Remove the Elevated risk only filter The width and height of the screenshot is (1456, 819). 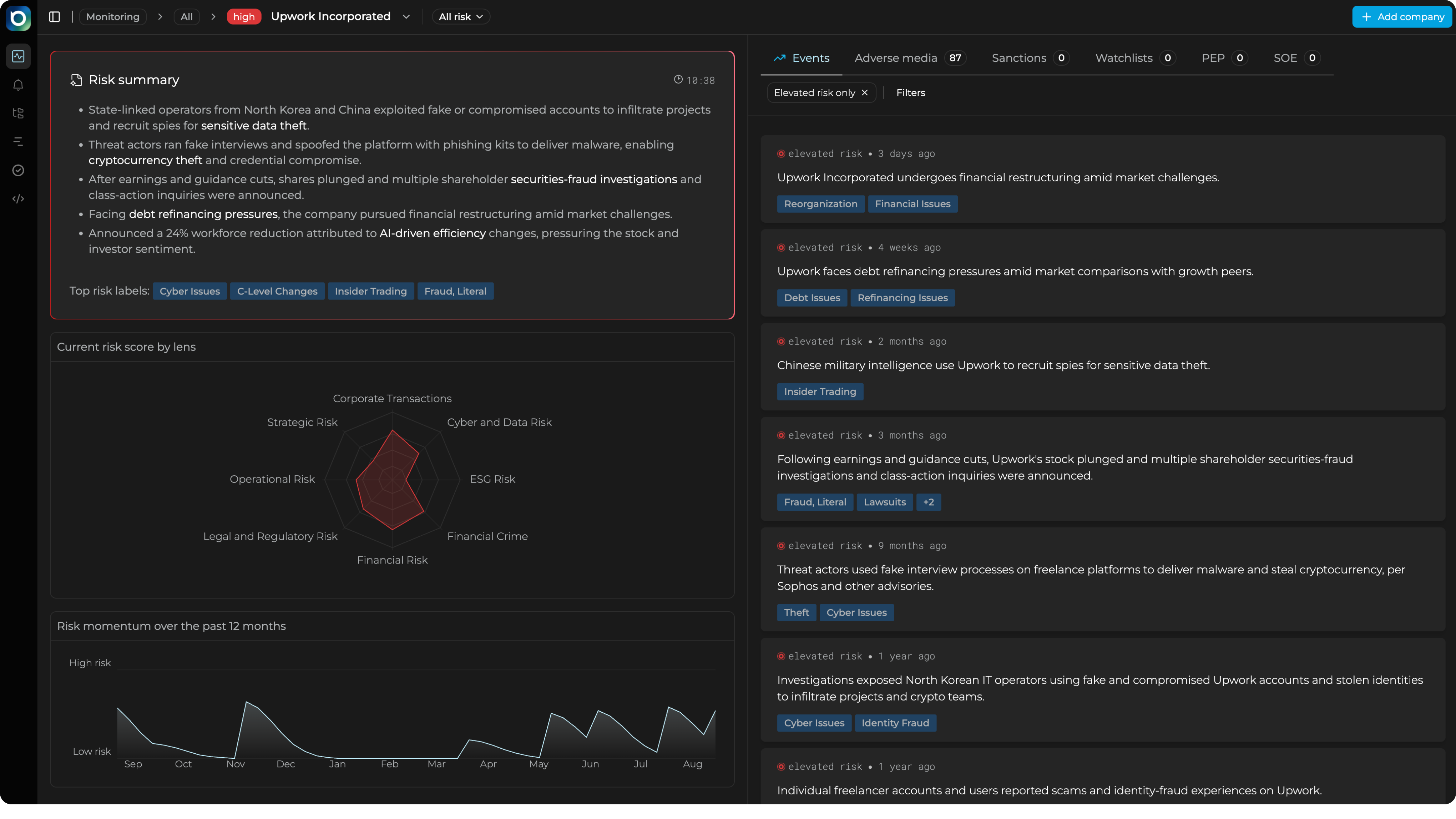click(x=864, y=93)
